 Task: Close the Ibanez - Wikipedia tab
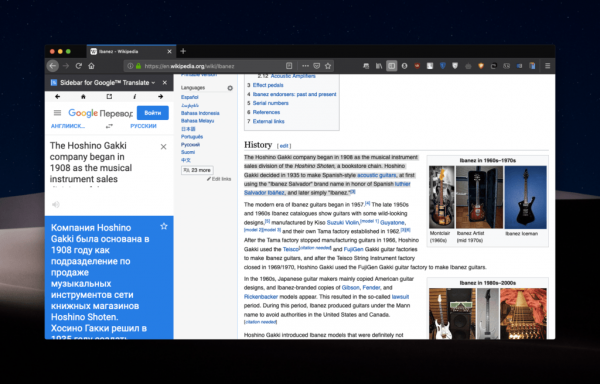pos(169,52)
